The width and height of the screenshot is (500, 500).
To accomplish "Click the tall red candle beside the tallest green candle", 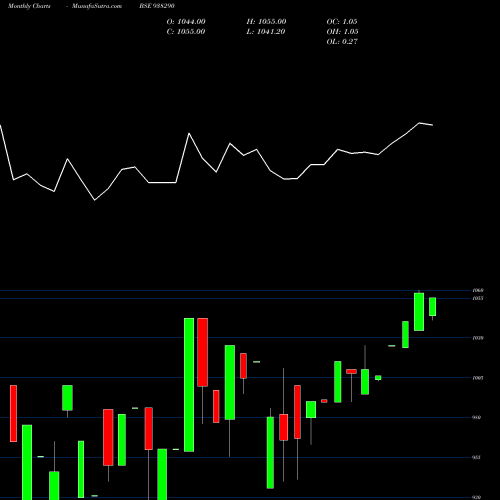I will pyautogui.click(x=203, y=352).
